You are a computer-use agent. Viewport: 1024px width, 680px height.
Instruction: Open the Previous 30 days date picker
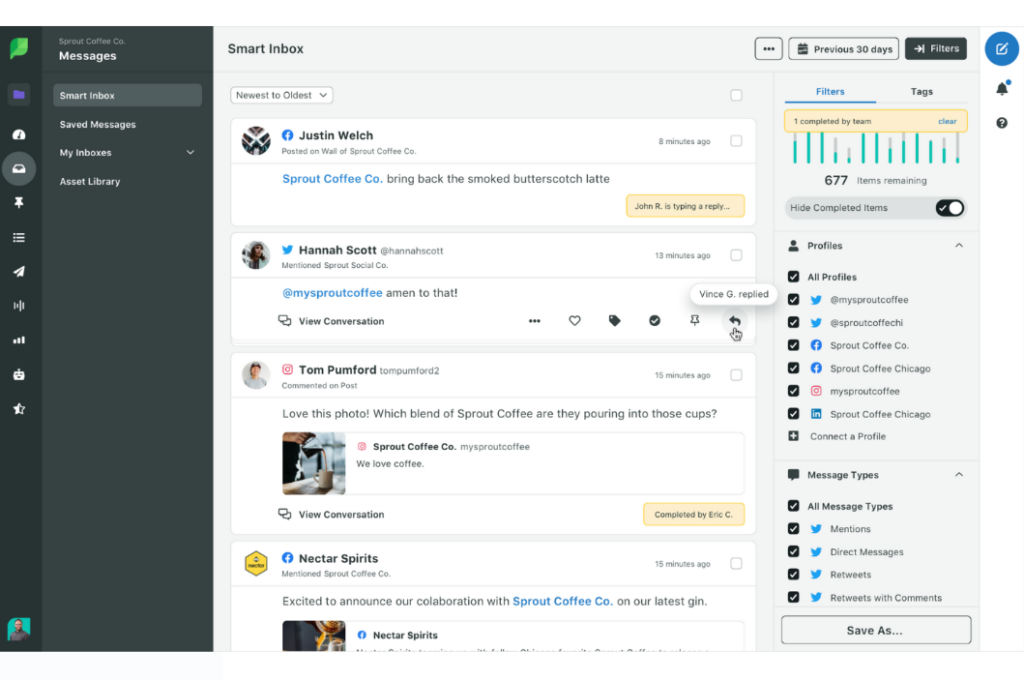(843, 49)
